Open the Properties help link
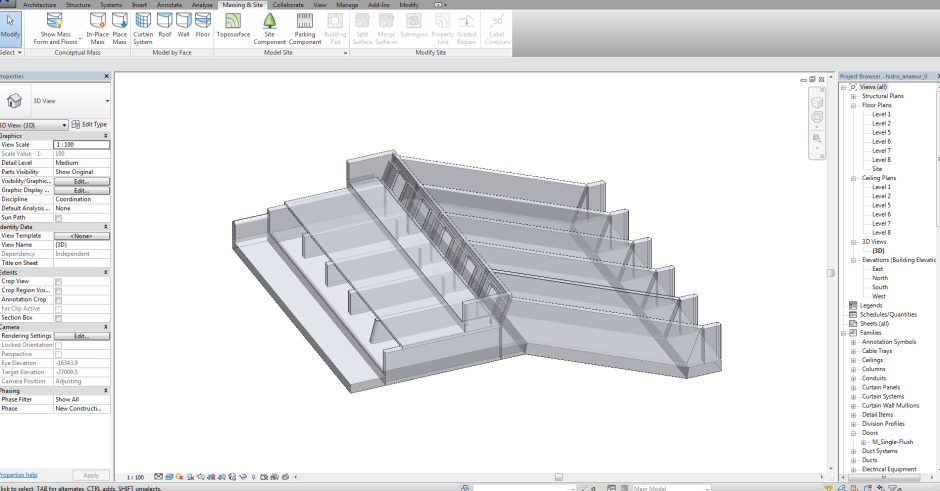 (19, 475)
